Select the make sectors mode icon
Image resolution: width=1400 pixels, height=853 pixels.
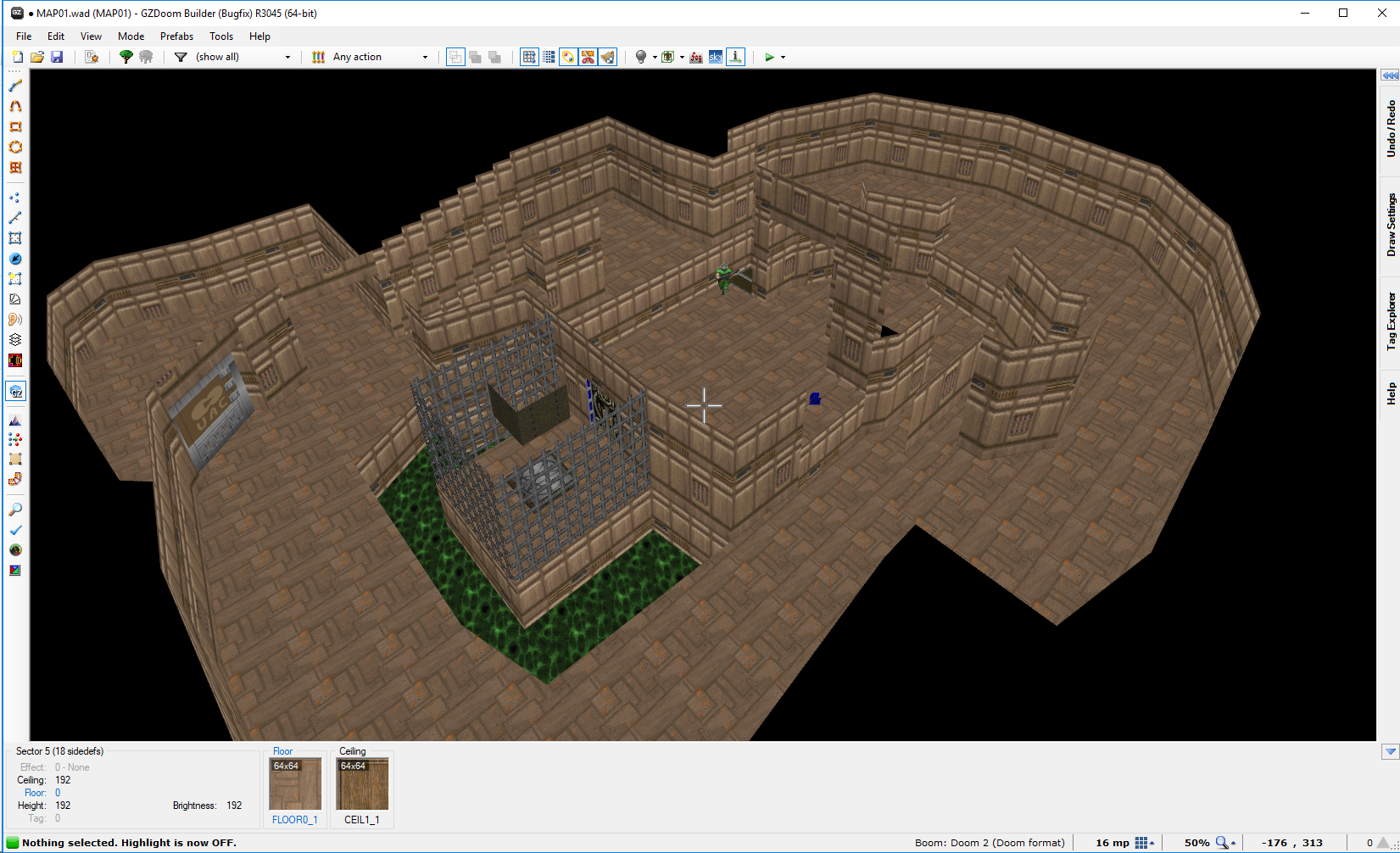15,279
